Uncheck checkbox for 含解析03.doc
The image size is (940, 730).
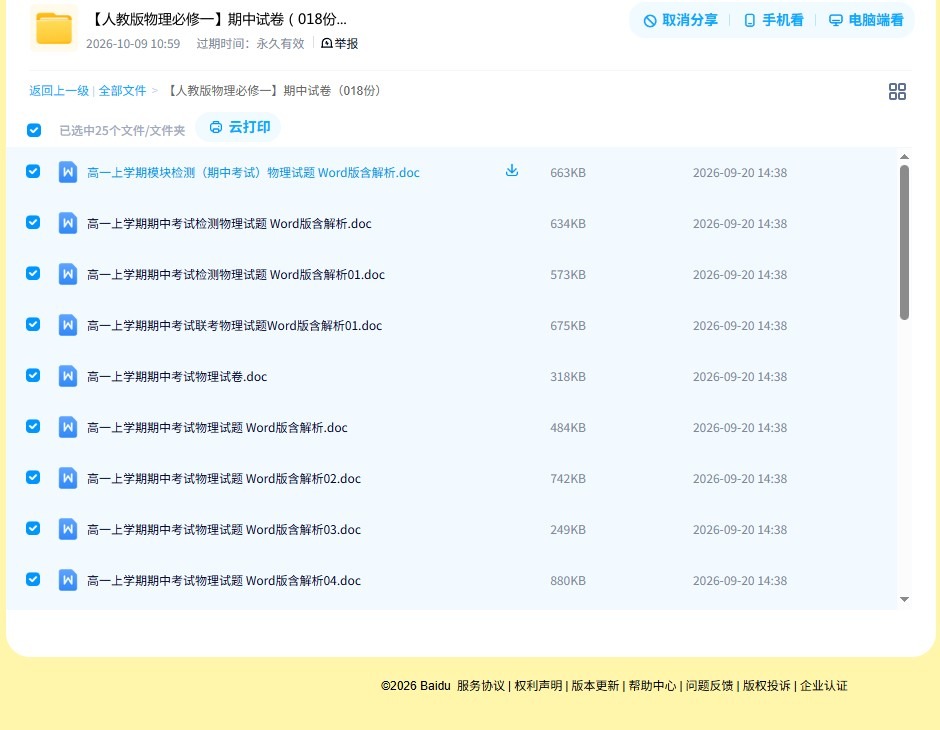(33, 528)
